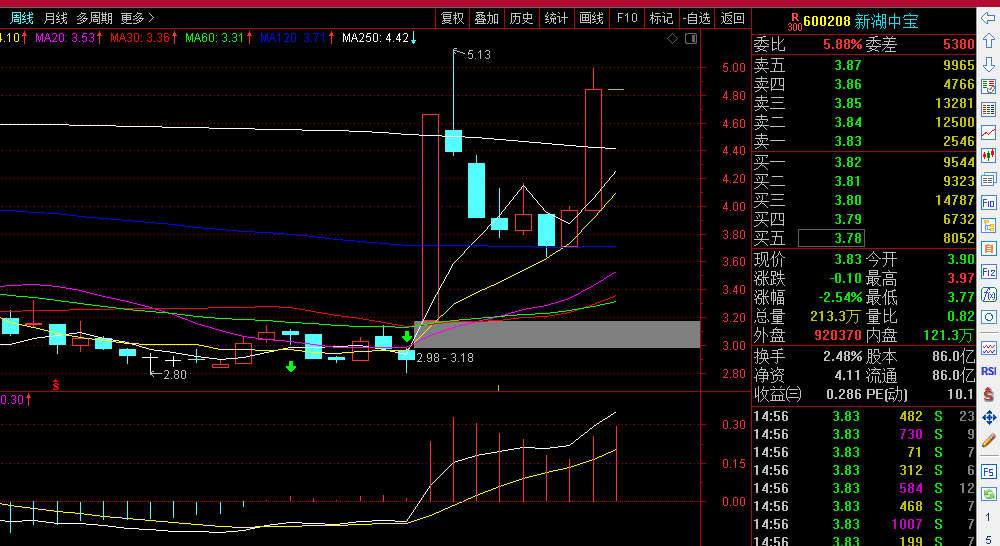Screen dimensions: 1000x546
Task: Expand the 更多 more periods menu
Action: tap(137, 18)
